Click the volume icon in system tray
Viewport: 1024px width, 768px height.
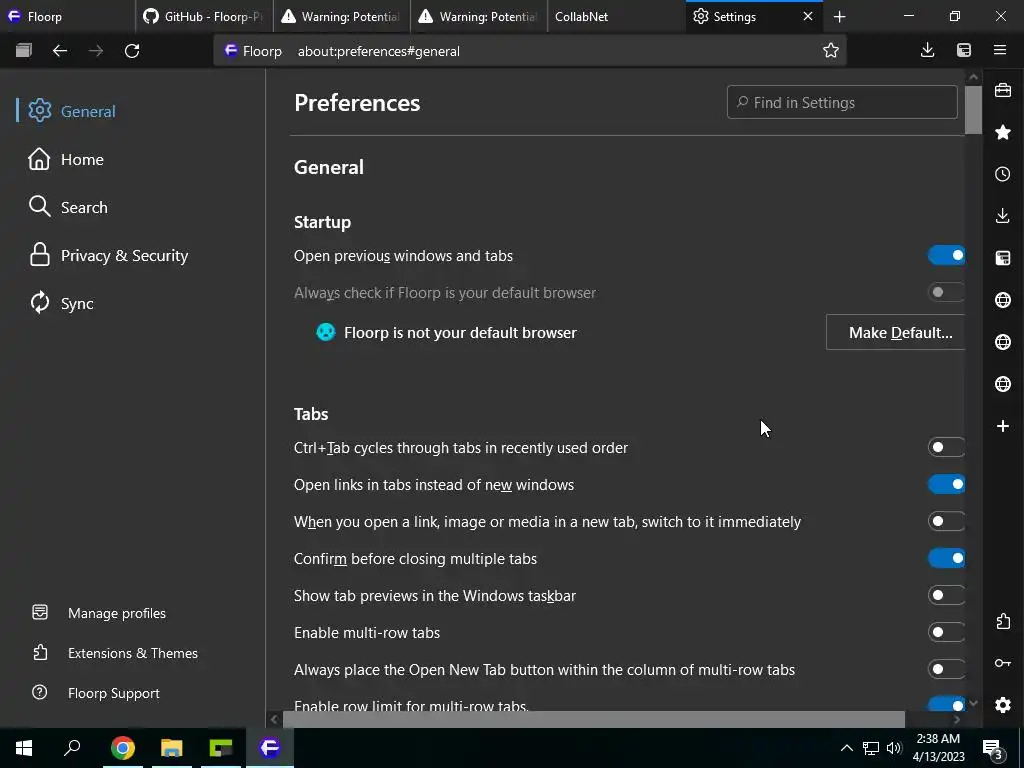894,748
